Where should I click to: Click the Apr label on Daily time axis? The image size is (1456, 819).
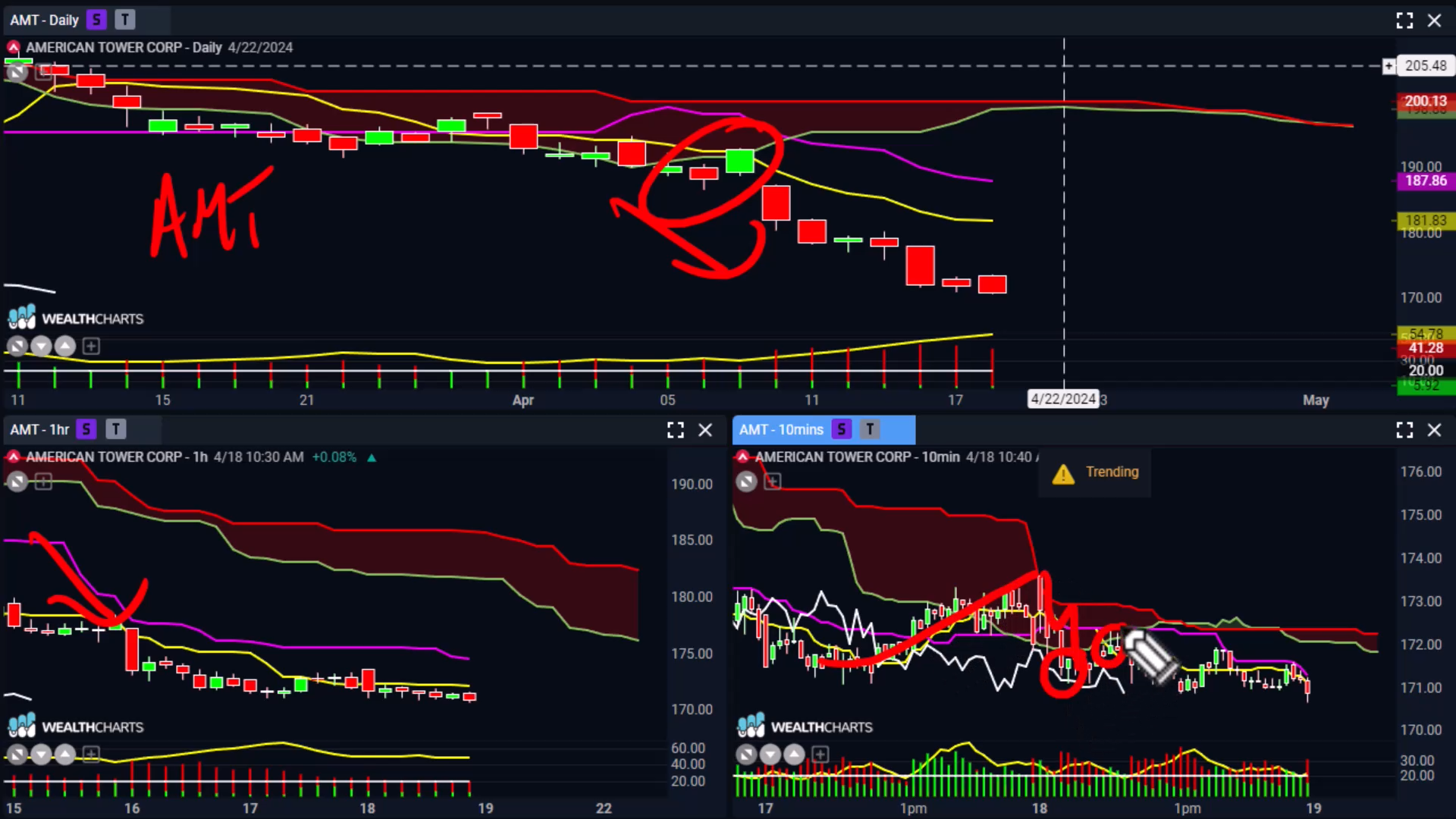[523, 400]
